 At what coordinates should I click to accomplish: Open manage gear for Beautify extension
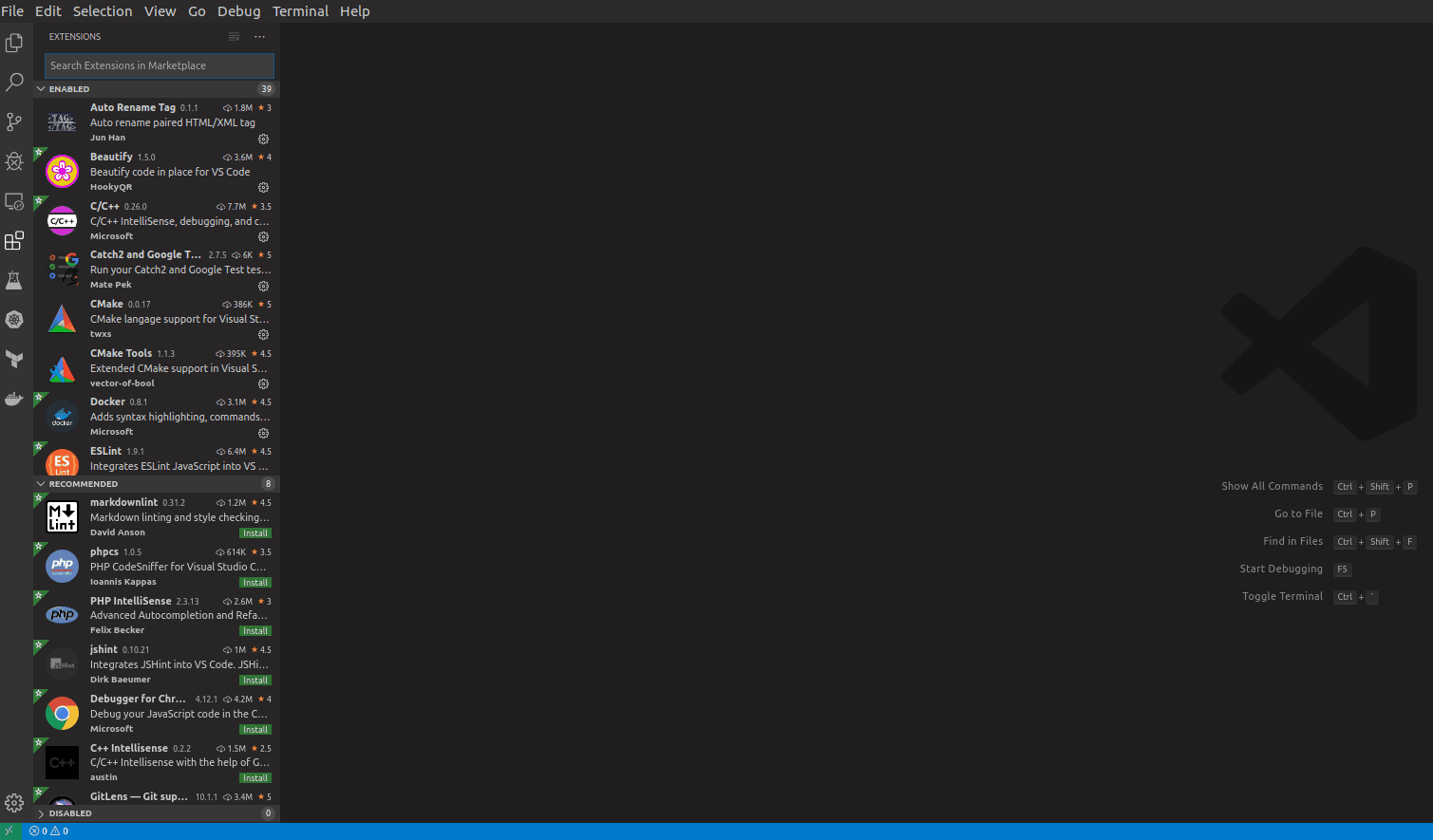(x=264, y=188)
